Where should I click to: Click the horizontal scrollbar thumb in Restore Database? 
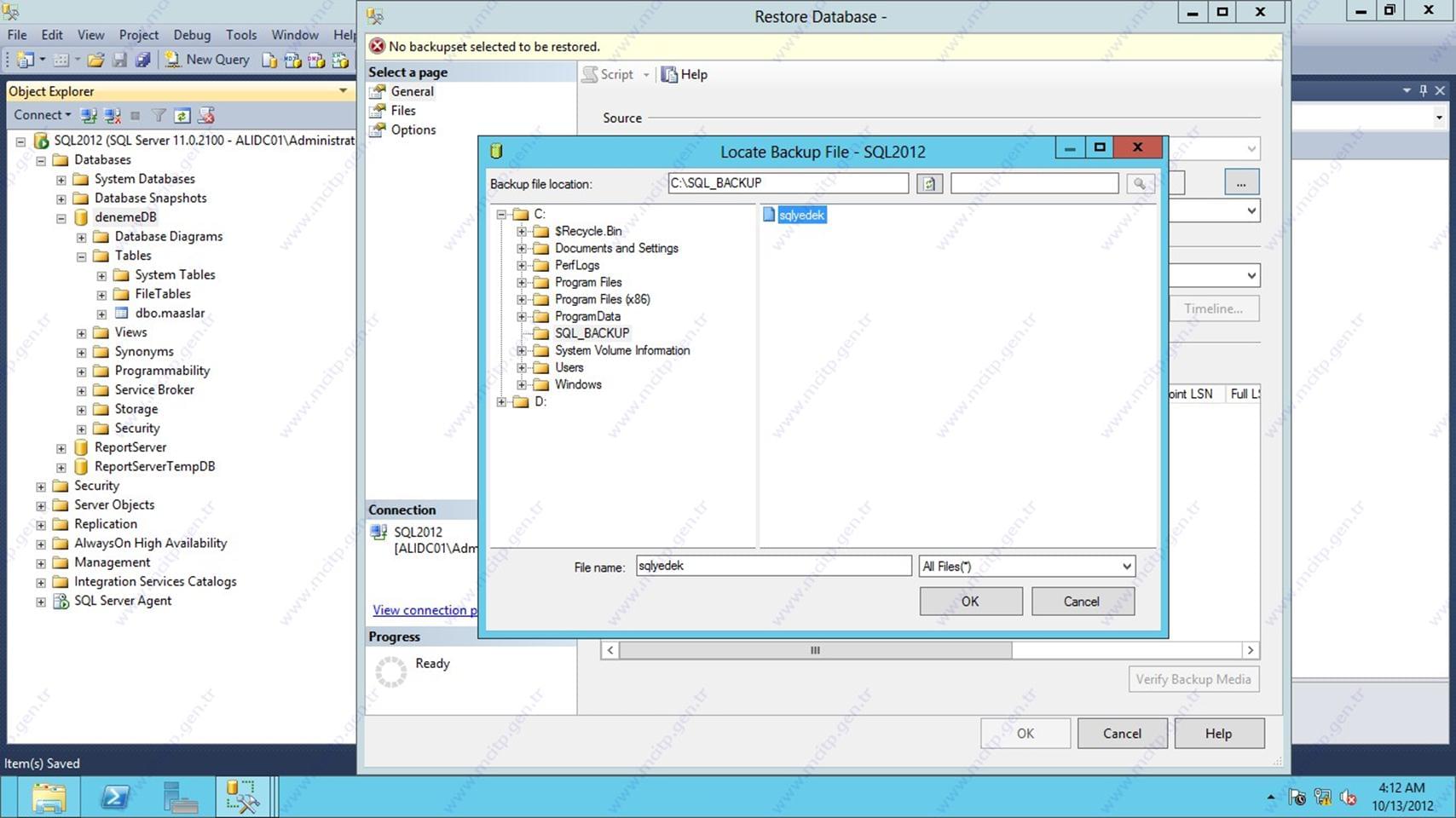point(815,650)
